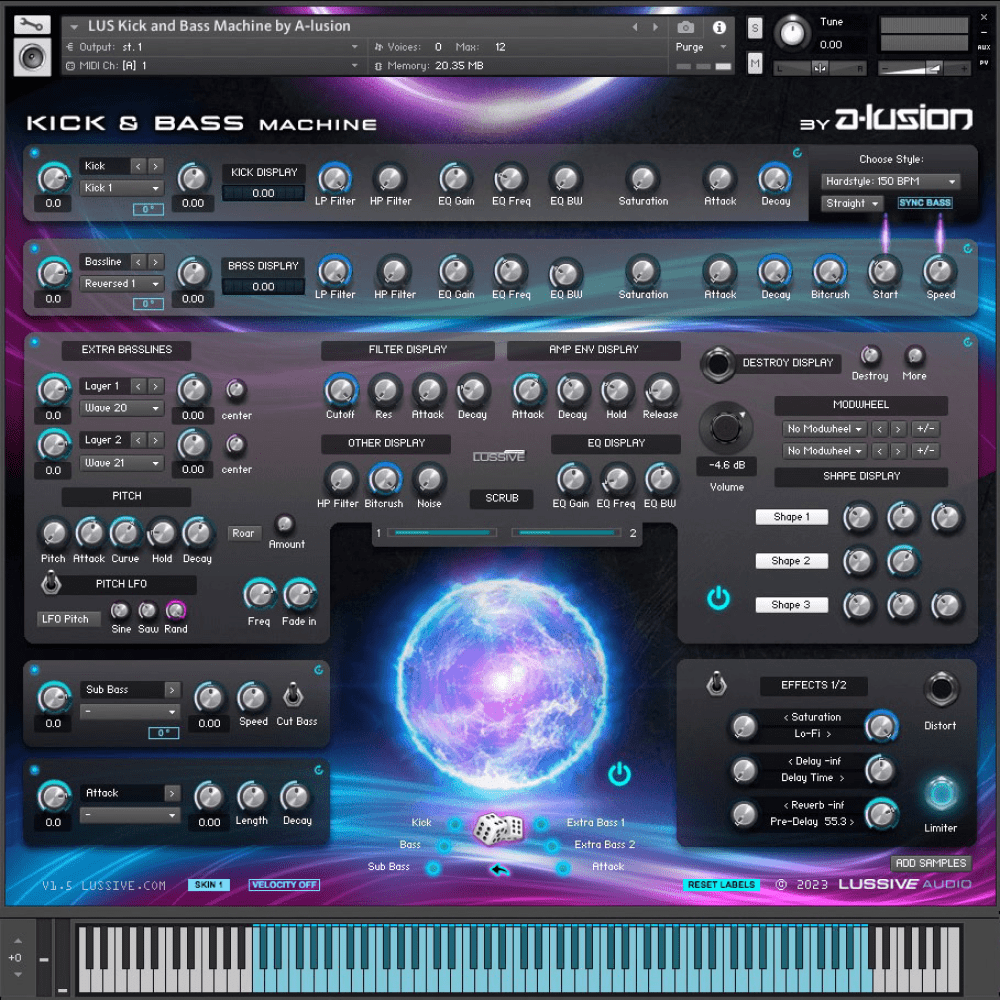Image resolution: width=1000 pixels, height=1000 pixels.
Task: Click the Kick LP Filter knob
Action: point(335,179)
